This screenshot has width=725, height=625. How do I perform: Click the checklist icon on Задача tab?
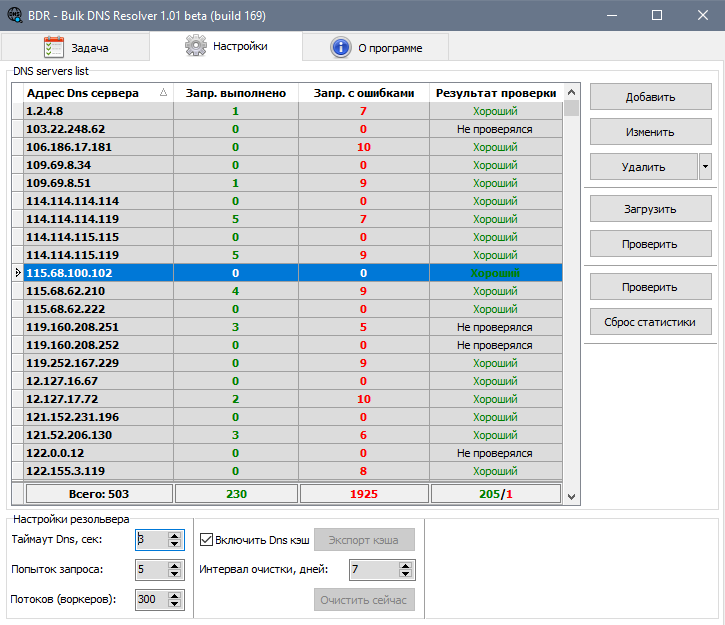coord(54,47)
